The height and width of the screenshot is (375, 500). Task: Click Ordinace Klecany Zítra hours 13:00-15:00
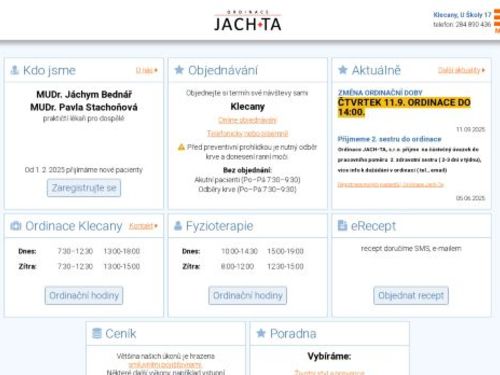pyautogui.click(x=122, y=266)
